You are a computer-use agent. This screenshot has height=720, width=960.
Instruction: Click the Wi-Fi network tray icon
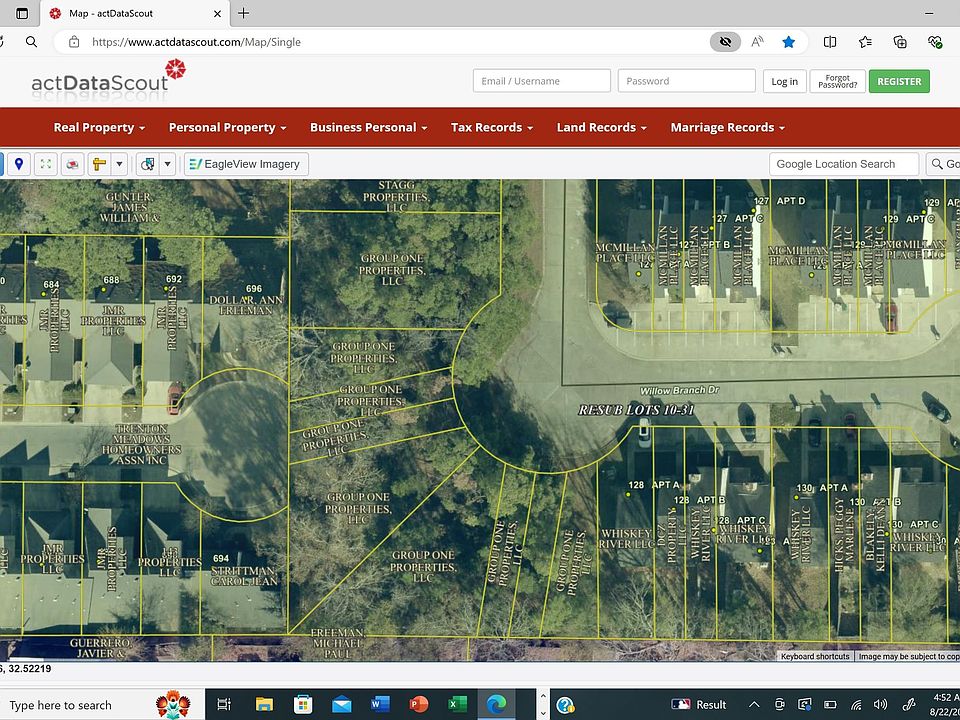pos(857,705)
